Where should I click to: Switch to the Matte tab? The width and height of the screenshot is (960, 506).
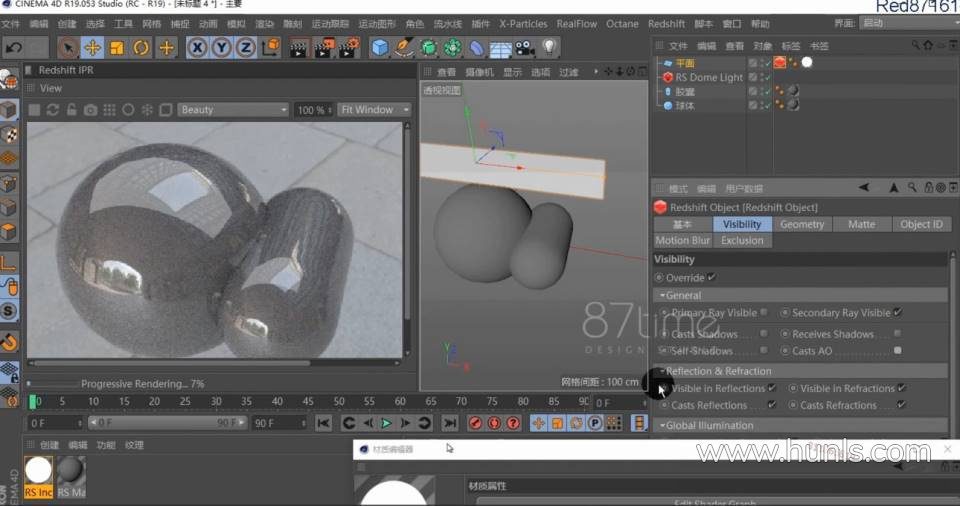click(x=861, y=224)
